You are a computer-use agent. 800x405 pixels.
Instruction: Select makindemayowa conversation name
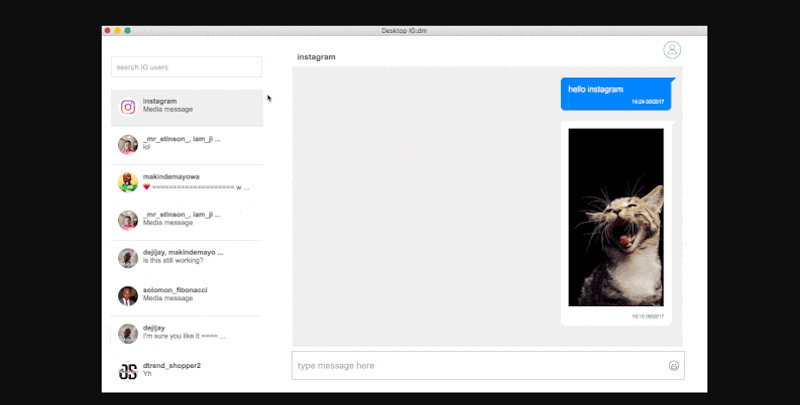tap(172, 177)
